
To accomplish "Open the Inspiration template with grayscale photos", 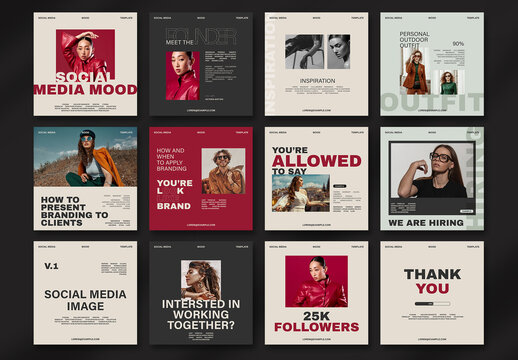I will [x=316, y=64].
